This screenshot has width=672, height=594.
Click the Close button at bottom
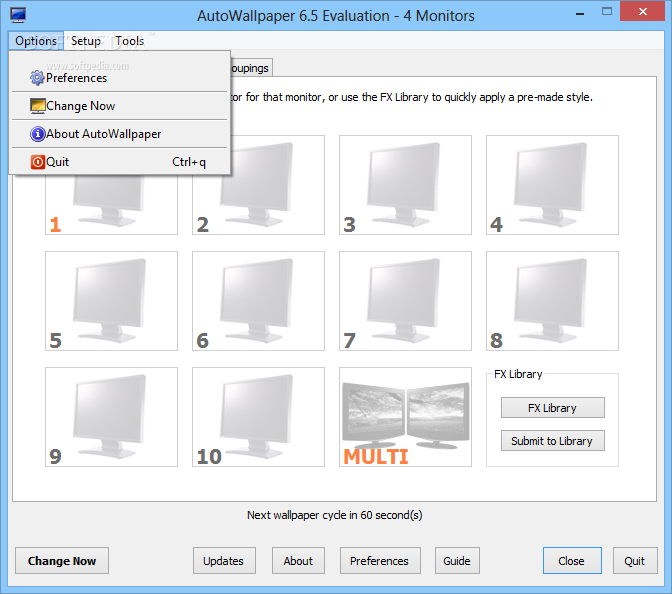572,561
